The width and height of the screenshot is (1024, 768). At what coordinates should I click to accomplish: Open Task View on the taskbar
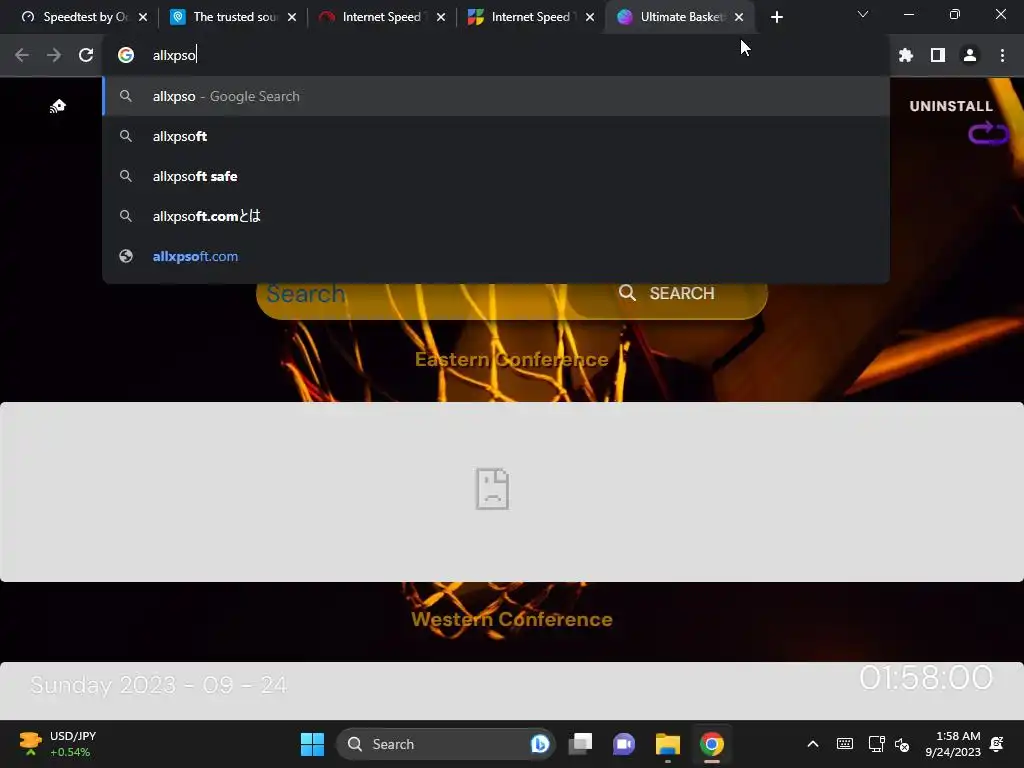[581, 744]
